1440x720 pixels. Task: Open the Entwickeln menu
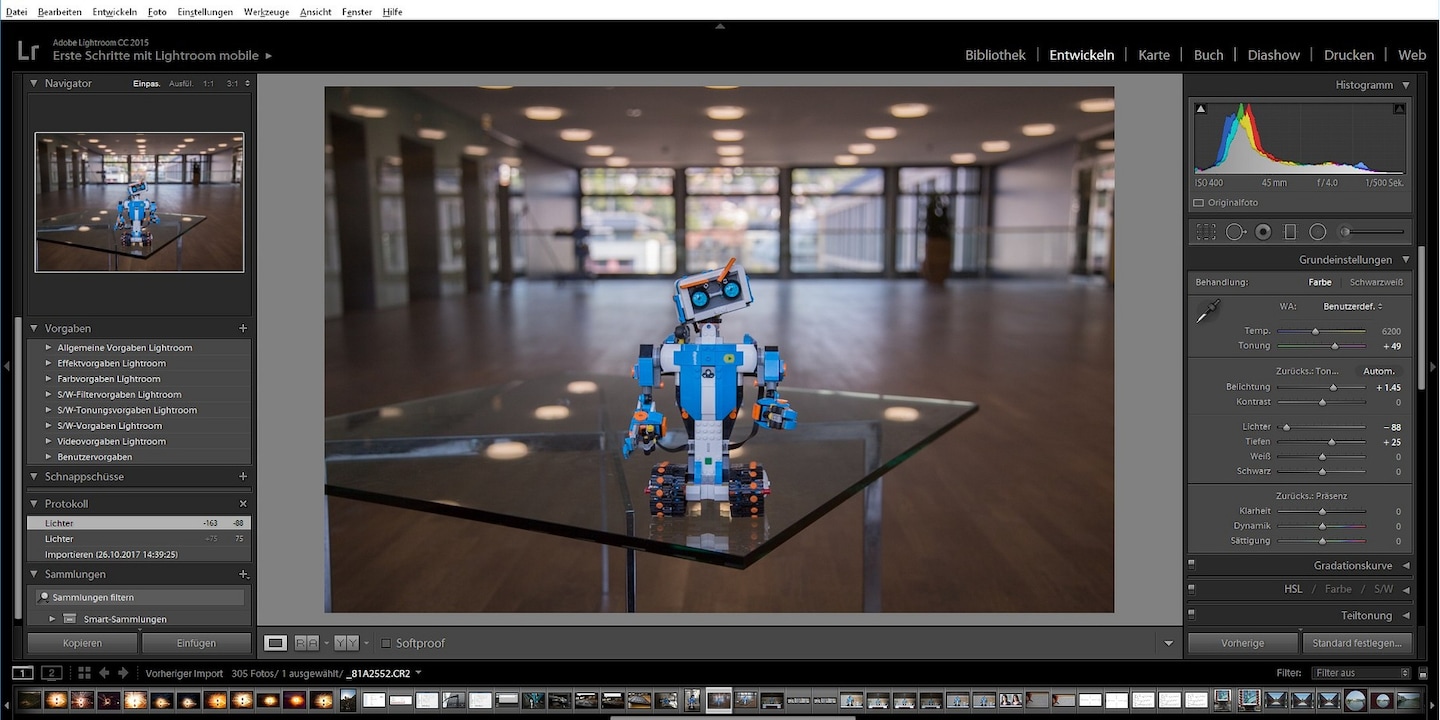[x=115, y=12]
